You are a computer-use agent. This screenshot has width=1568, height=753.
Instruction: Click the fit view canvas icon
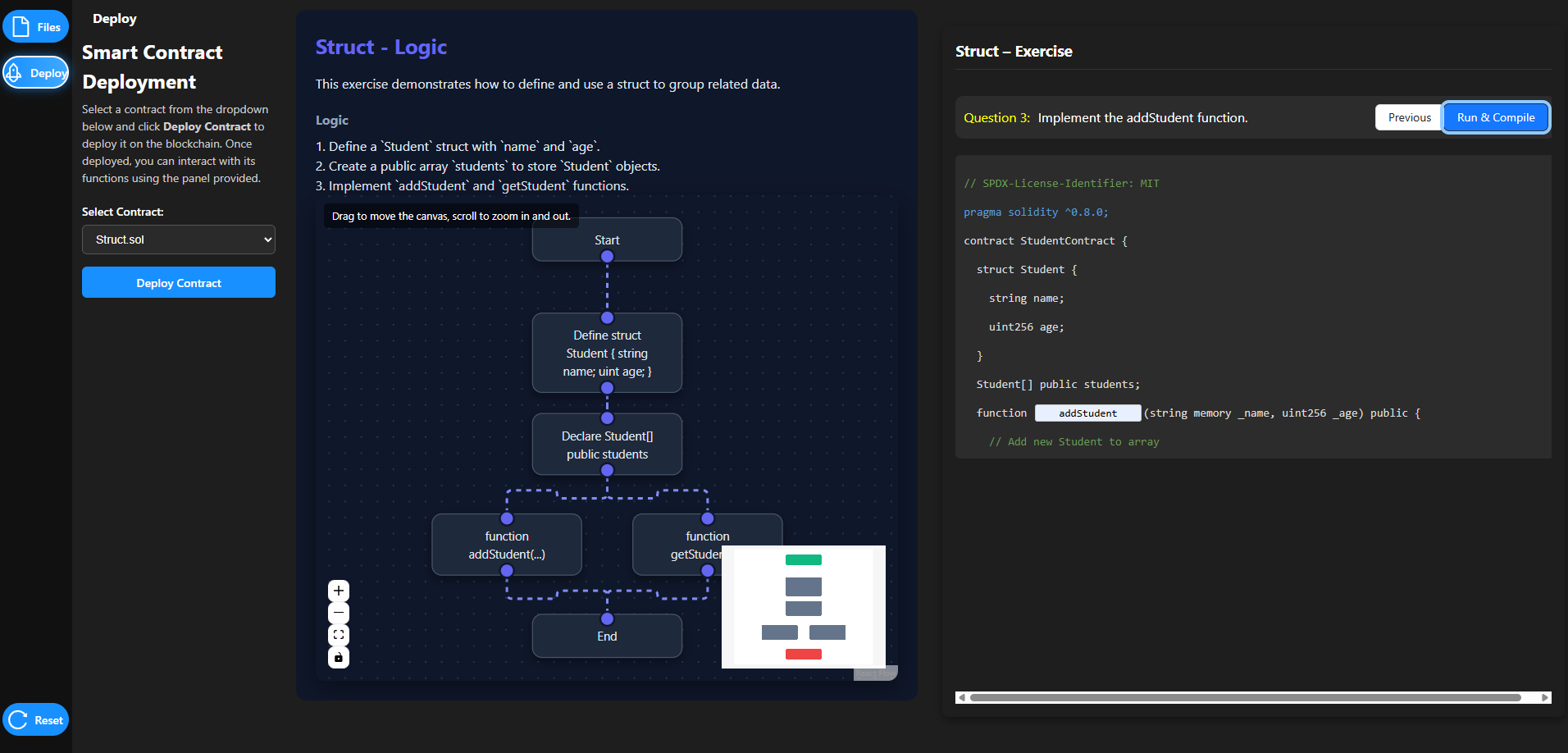click(339, 635)
